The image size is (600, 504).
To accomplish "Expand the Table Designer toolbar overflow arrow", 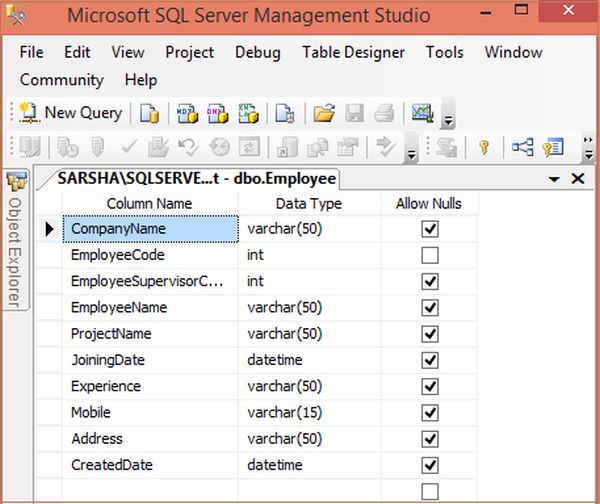I will pyautogui.click(x=587, y=150).
